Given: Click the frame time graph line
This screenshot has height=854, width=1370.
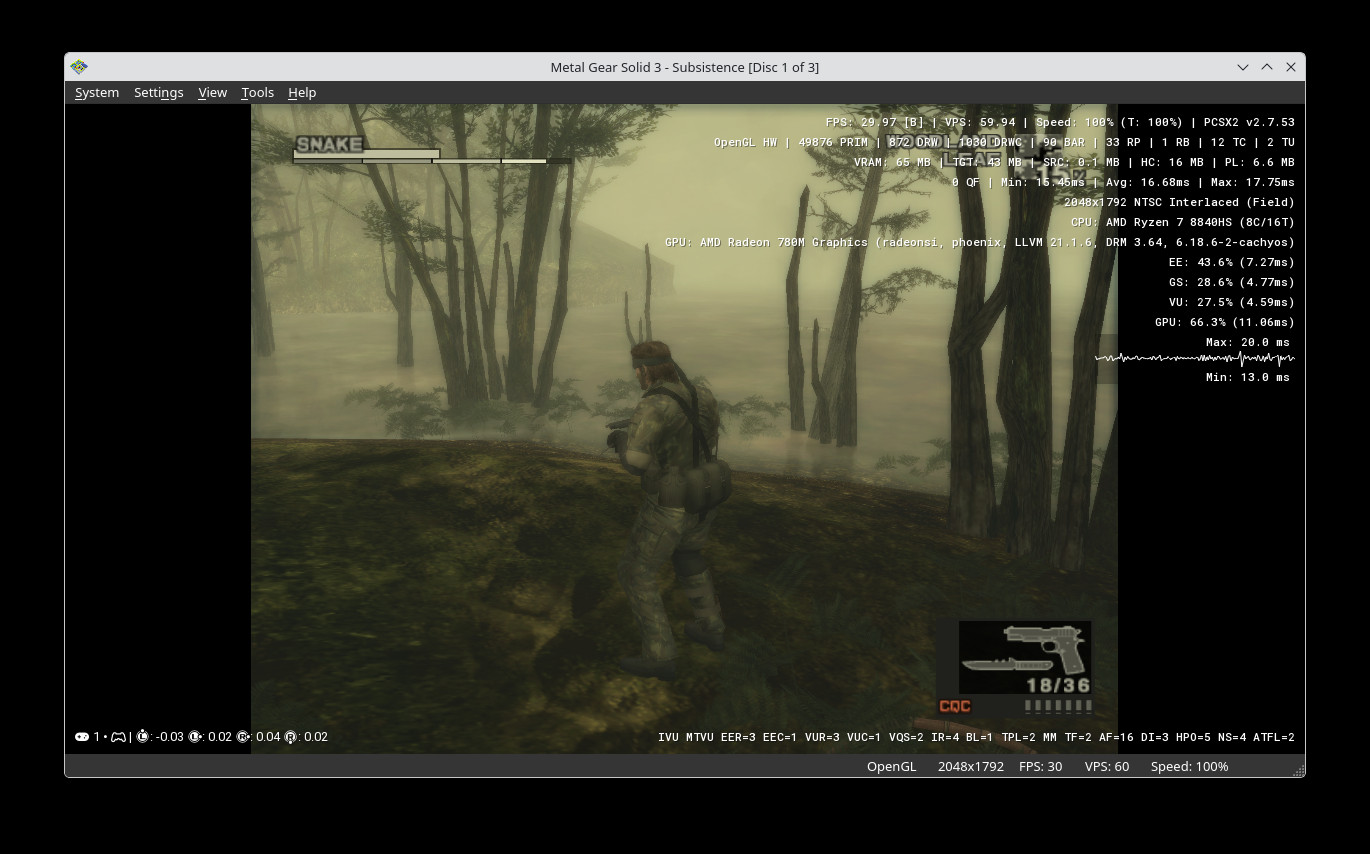Looking at the screenshot, I should tap(1194, 358).
